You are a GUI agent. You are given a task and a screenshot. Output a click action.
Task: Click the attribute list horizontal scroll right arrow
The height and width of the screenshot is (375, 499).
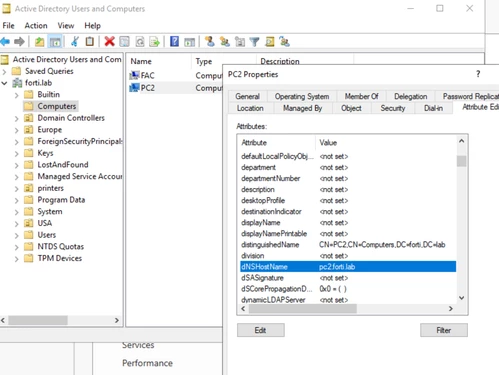pyautogui.click(x=451, y=309)
